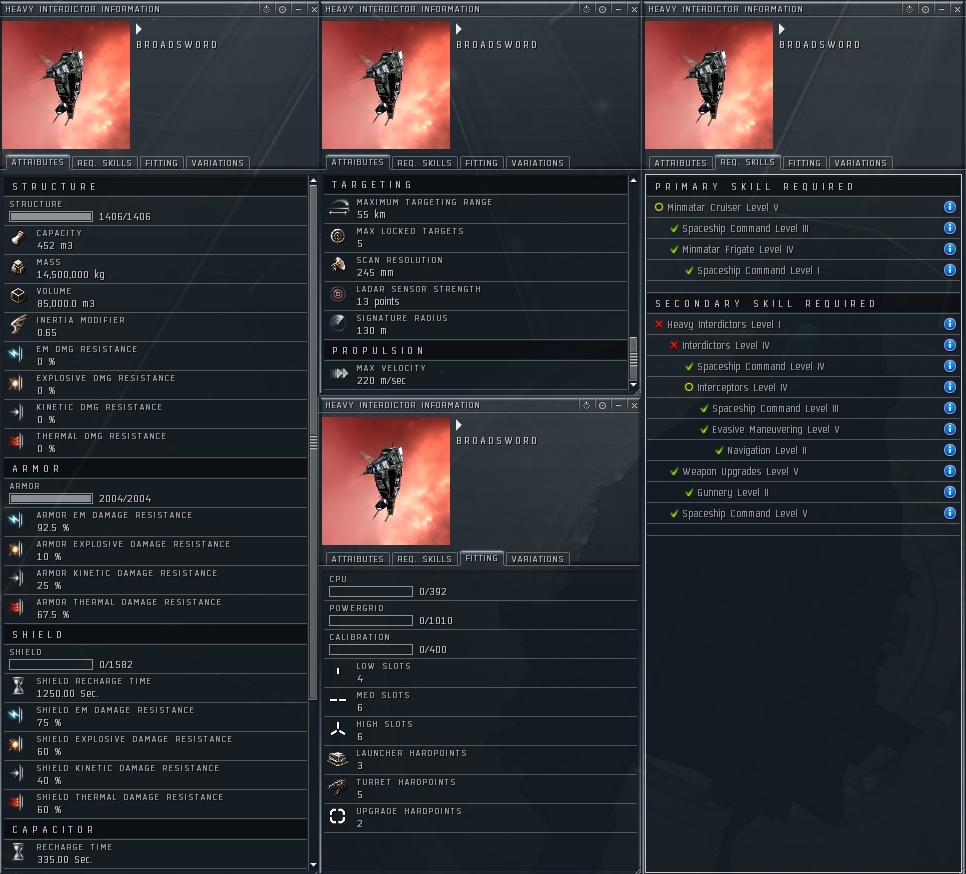The height and width of the screenshot is (874, 966).
Task: Click the scroll-down arrow in Structure attributes list
Action: click(313, 865)
